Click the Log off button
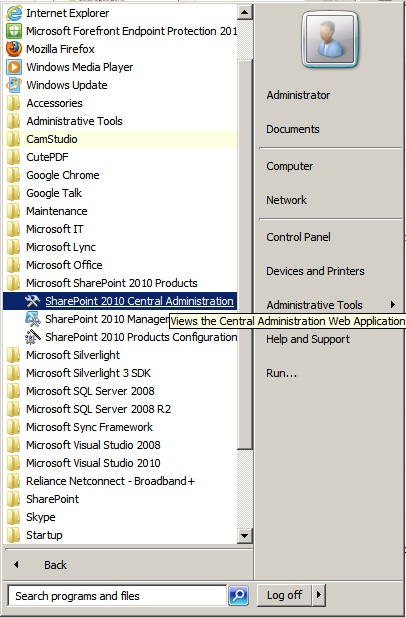This screenshot has width=406, height=618. coord(285,595)
